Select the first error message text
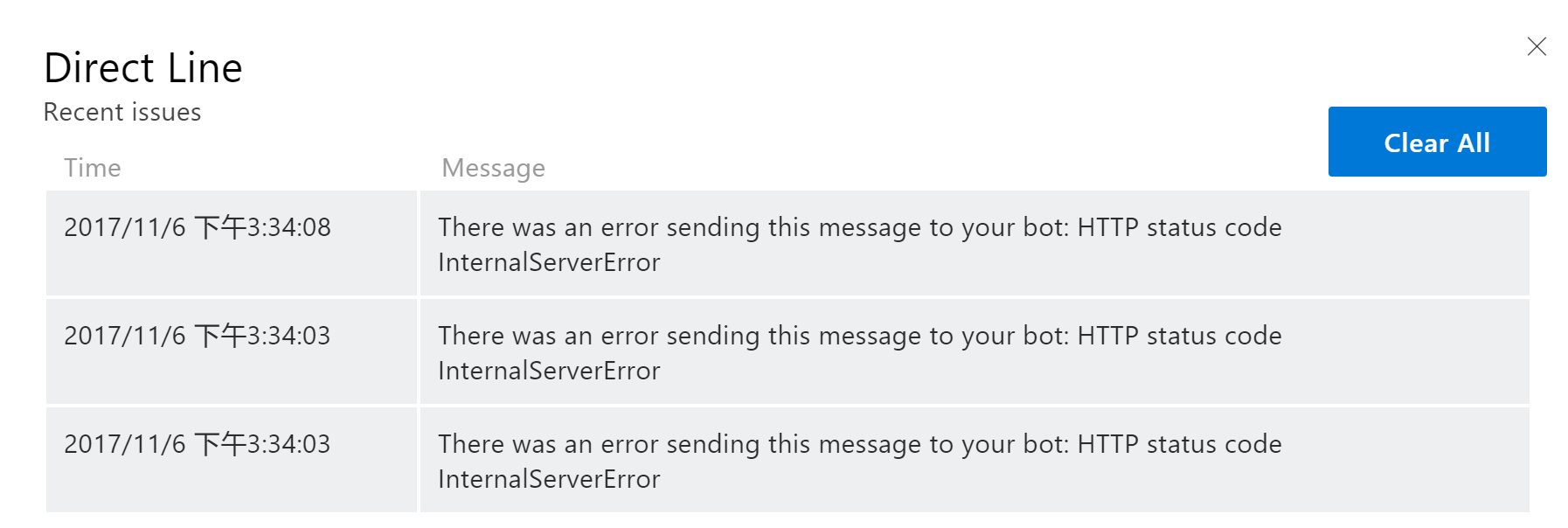This screenshot has height=528, width=1568. 859,244
